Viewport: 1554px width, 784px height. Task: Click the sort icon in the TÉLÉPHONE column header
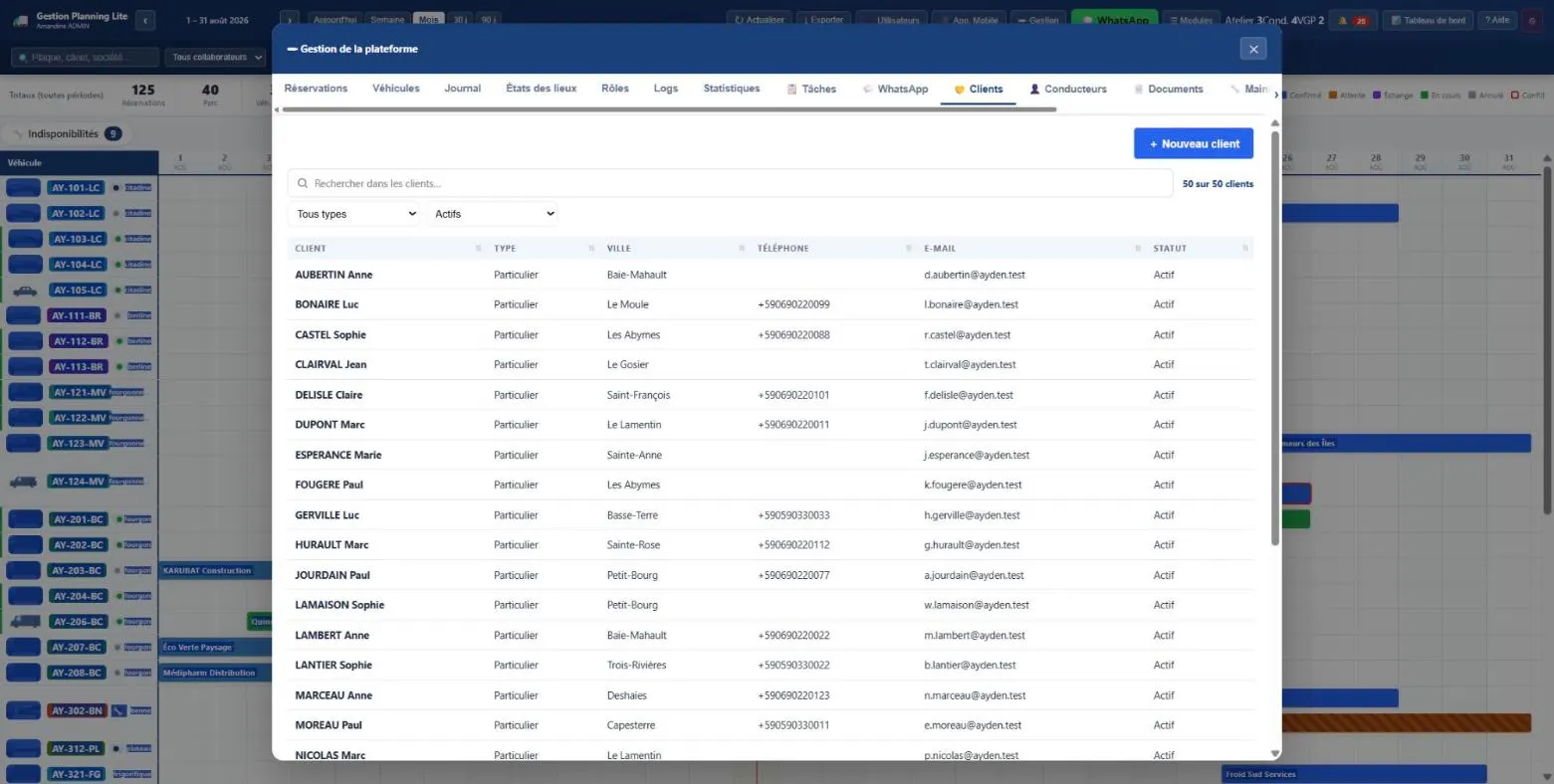point(909,249)
